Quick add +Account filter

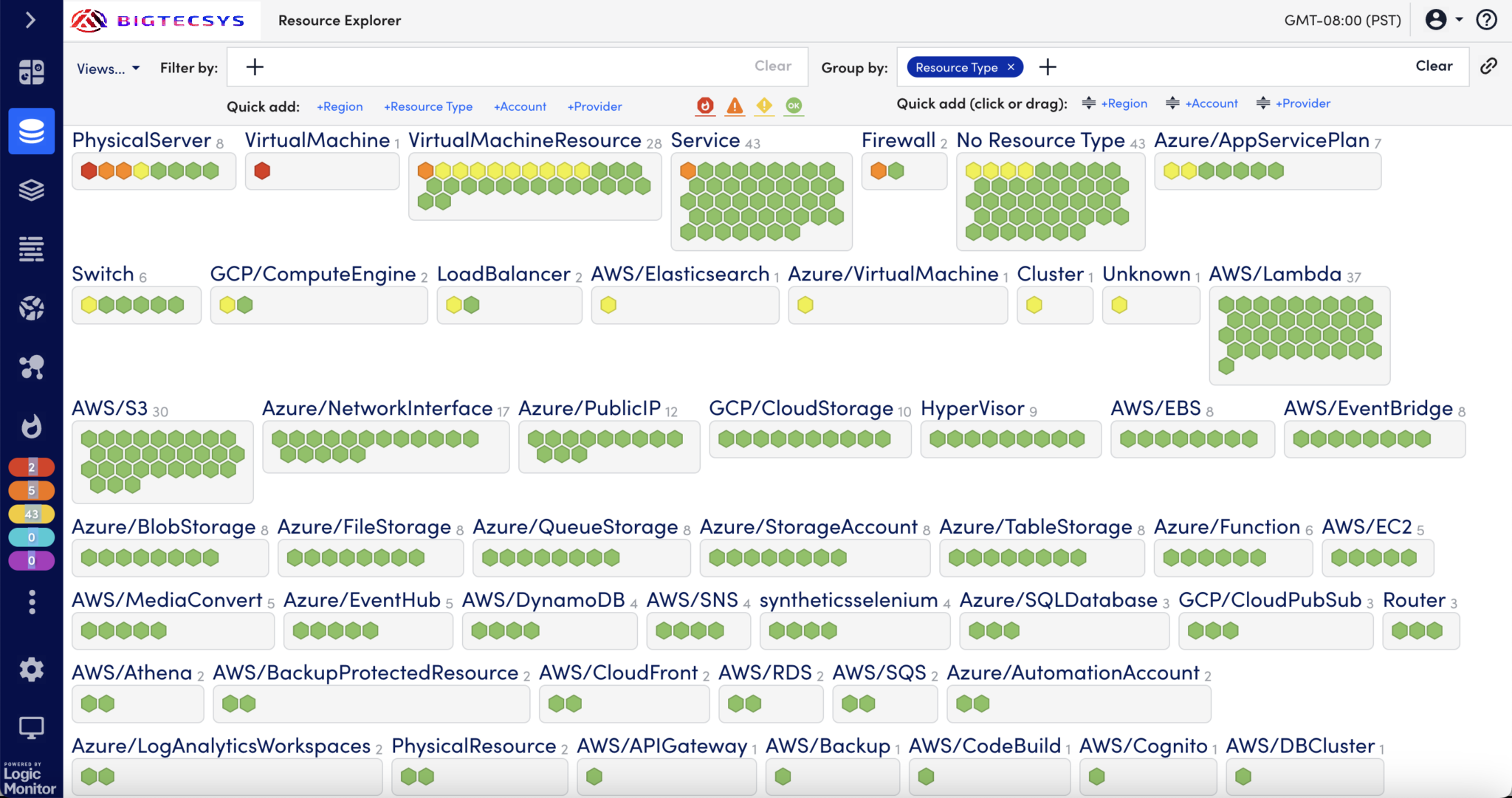click(520, 106)
